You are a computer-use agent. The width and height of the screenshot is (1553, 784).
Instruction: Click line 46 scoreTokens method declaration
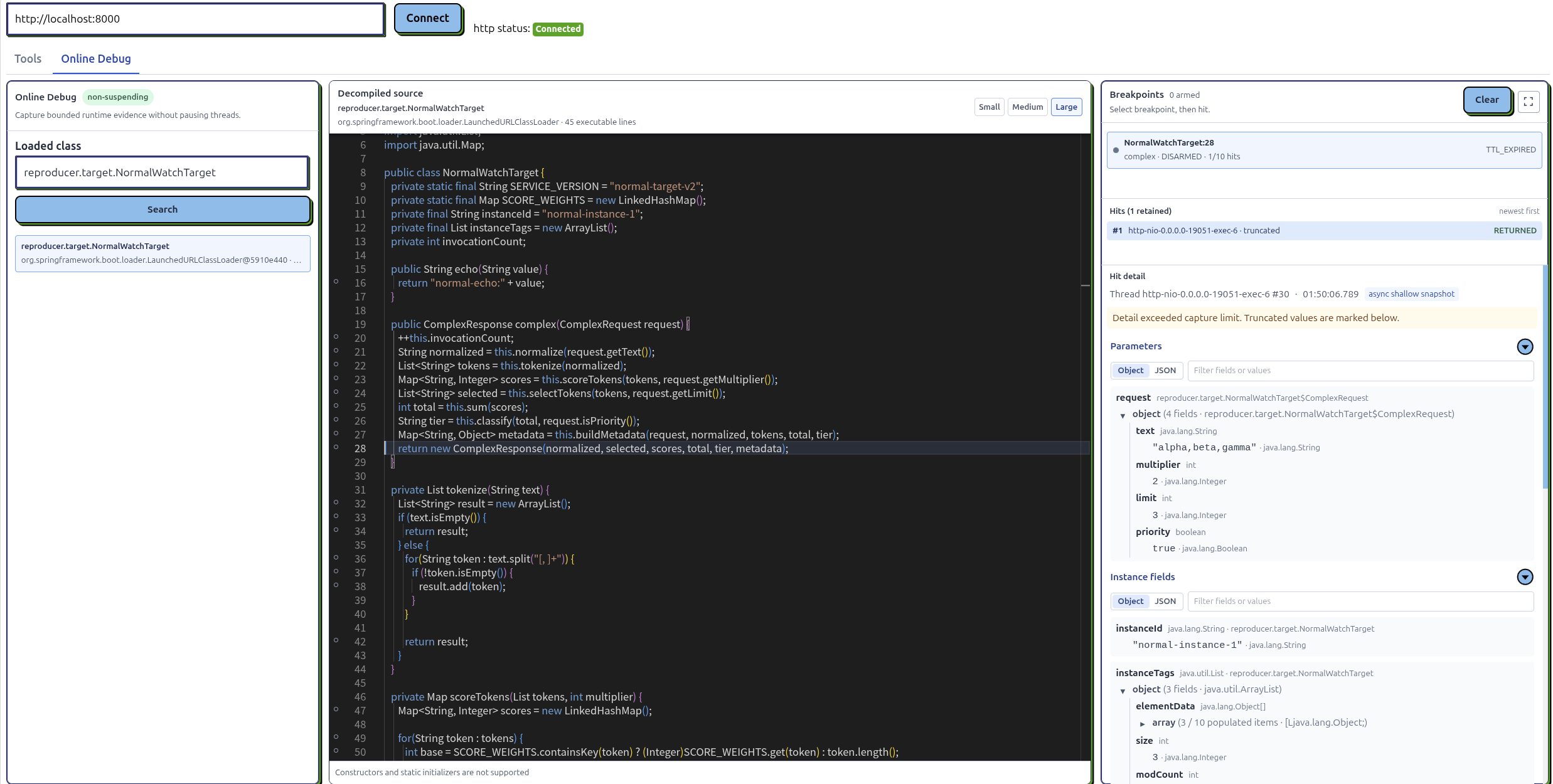pos(516,697)
